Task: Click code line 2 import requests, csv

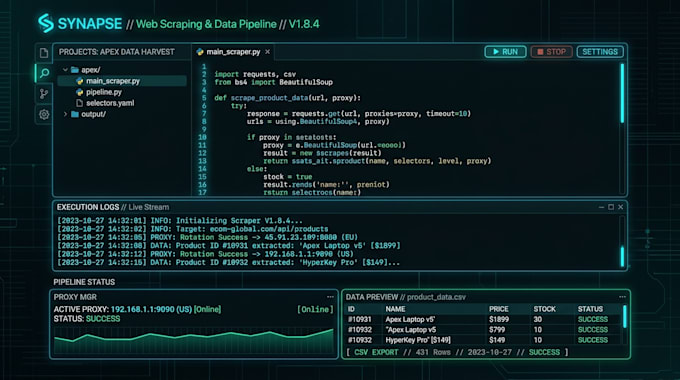Action: coord(255,74)
